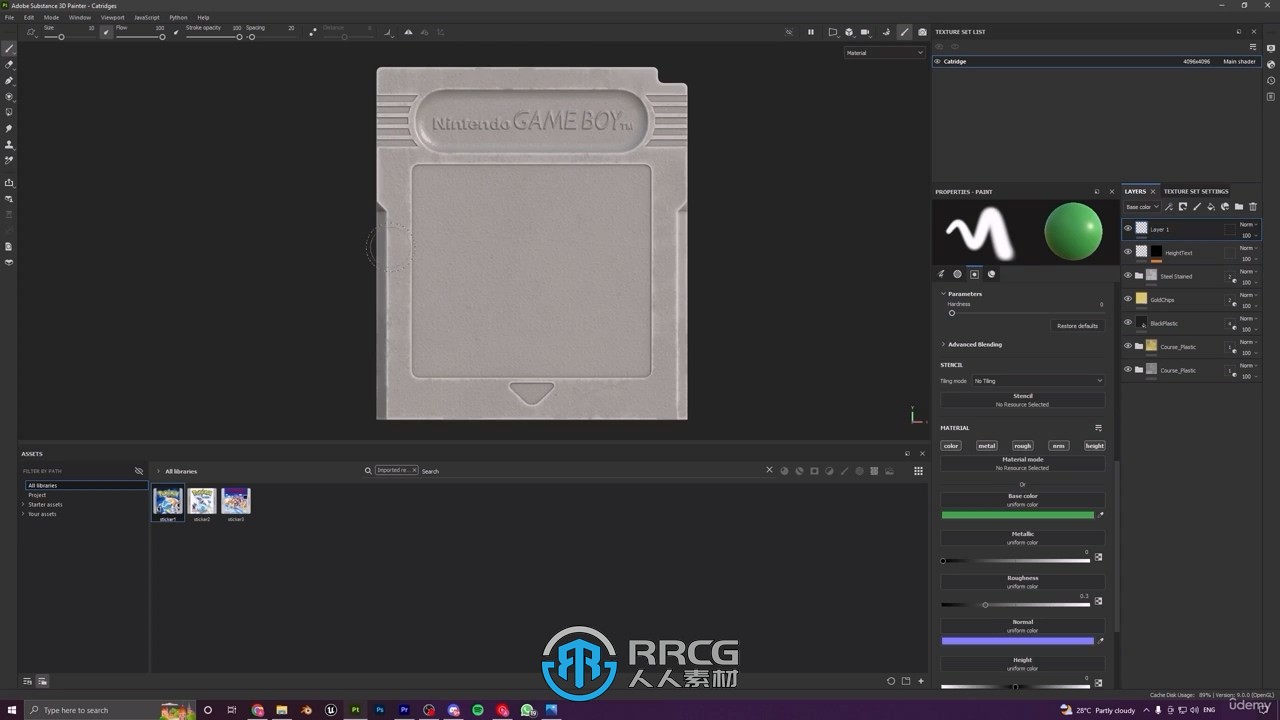Open camera settings icon in viewport toolbar
Viewport: 1280px width, 720px height.
866,32
